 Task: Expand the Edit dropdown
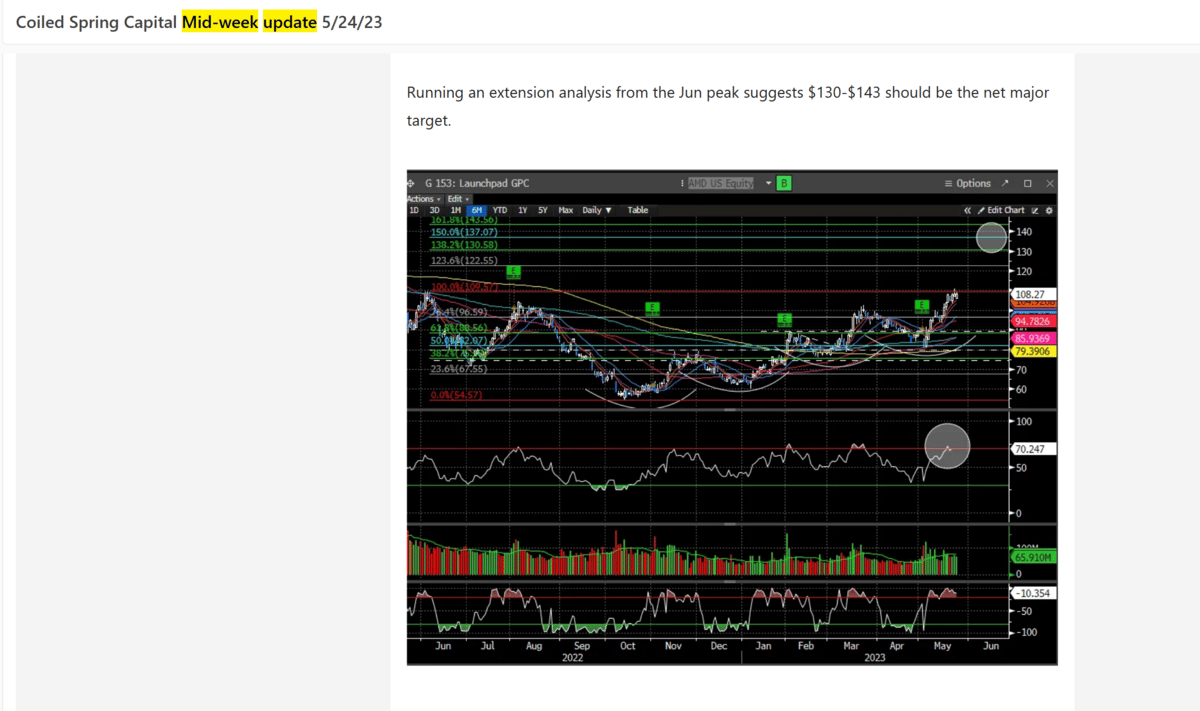click(x=460, y=199)
